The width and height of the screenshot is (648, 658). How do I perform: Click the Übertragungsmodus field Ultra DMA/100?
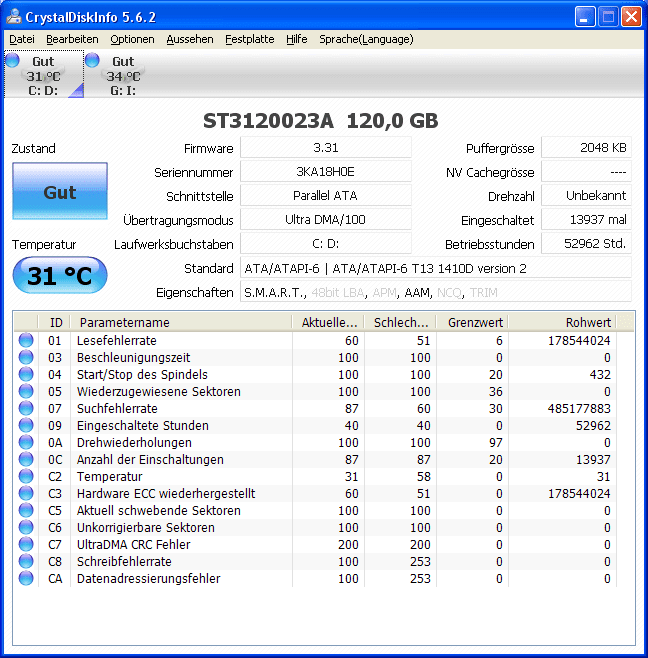pos(326,219)
